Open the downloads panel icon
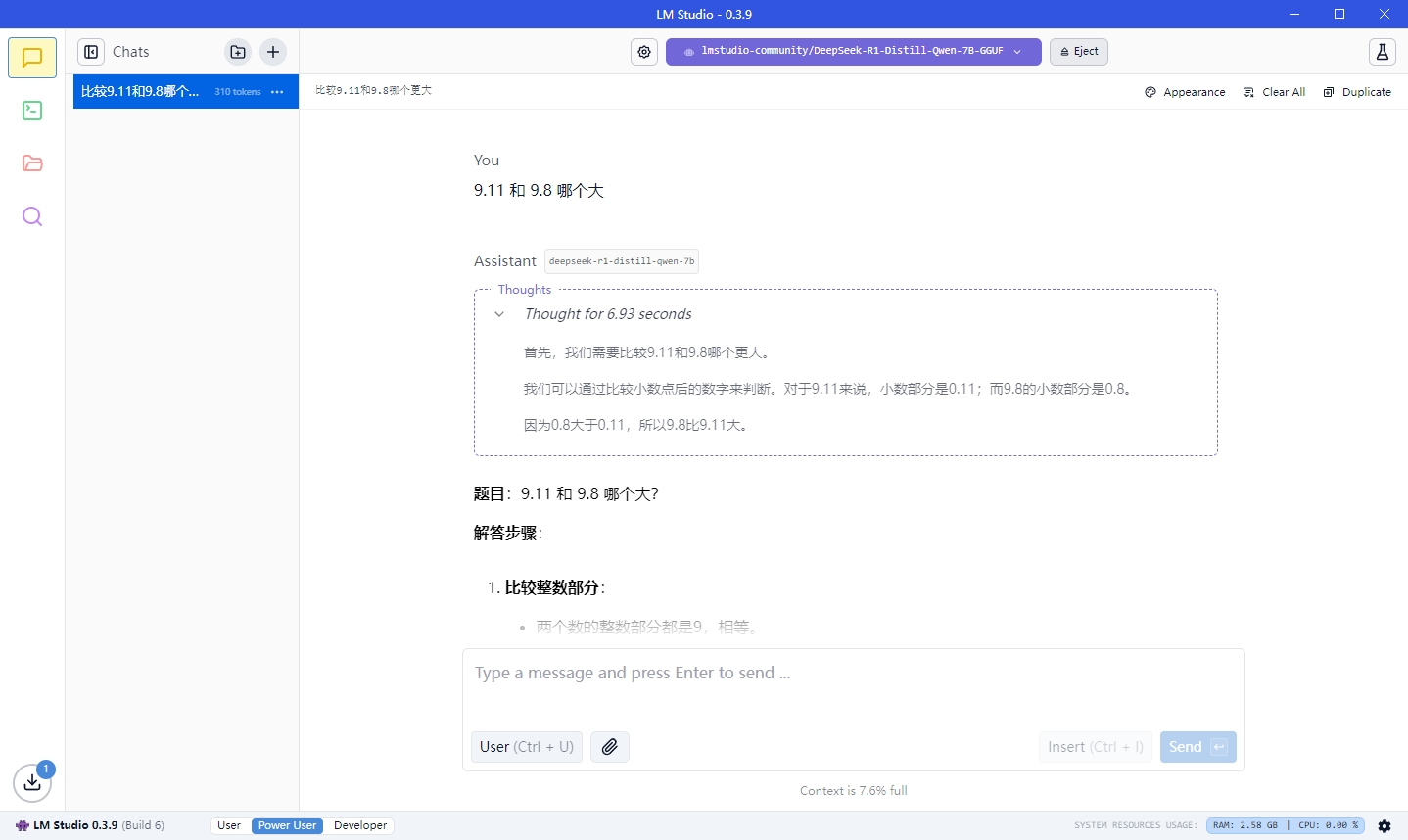 32,782
